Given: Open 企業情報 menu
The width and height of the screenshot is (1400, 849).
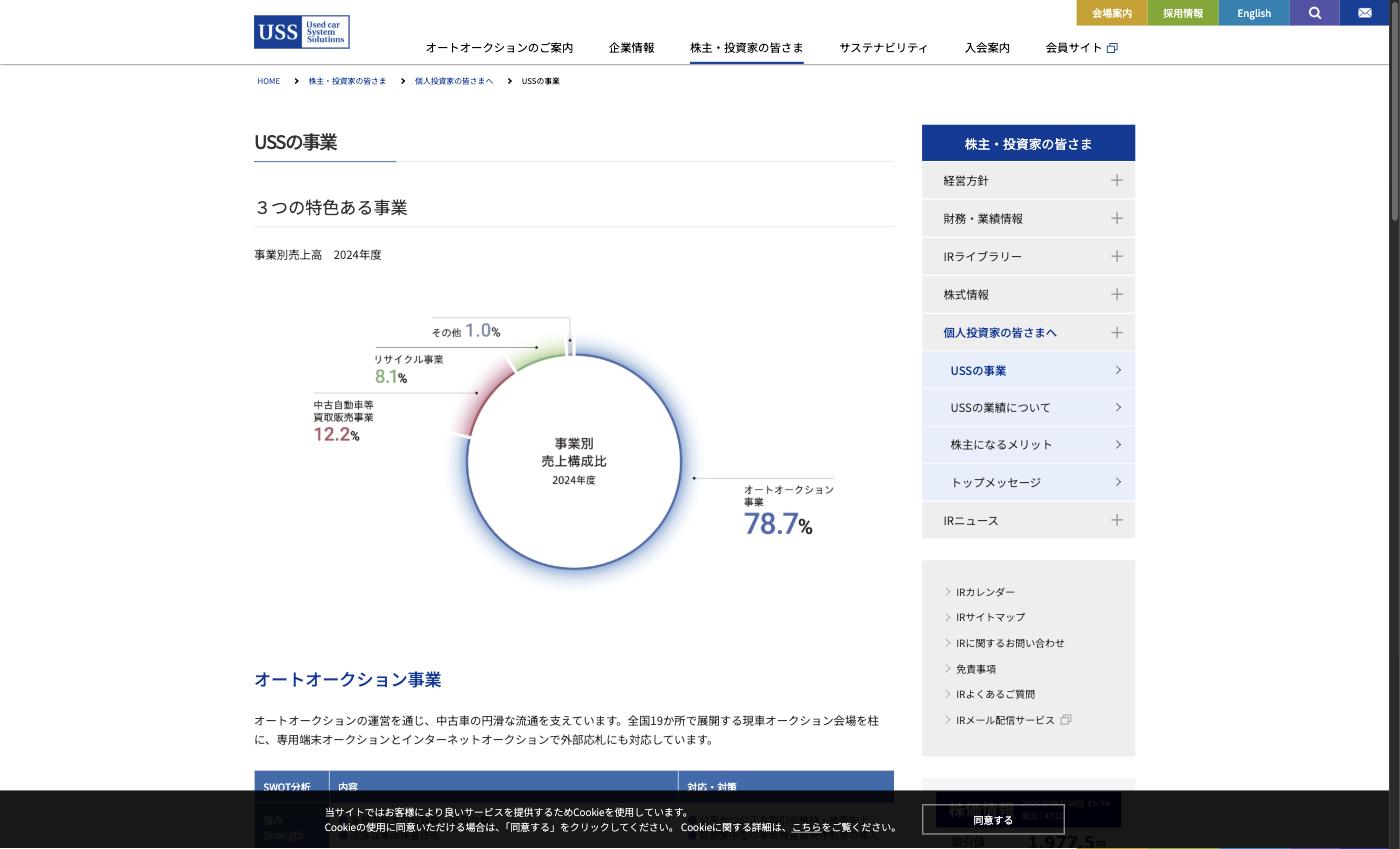Looking at the screenshot, I should pos(631,48).
